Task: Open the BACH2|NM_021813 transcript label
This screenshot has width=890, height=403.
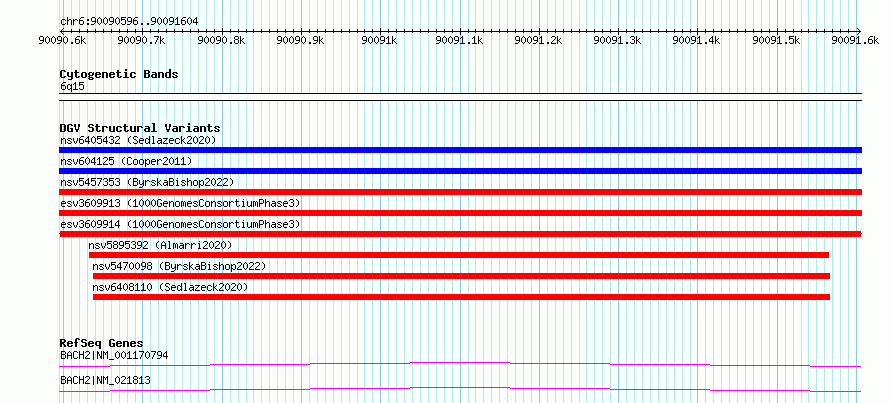Action: coord(105,380)
